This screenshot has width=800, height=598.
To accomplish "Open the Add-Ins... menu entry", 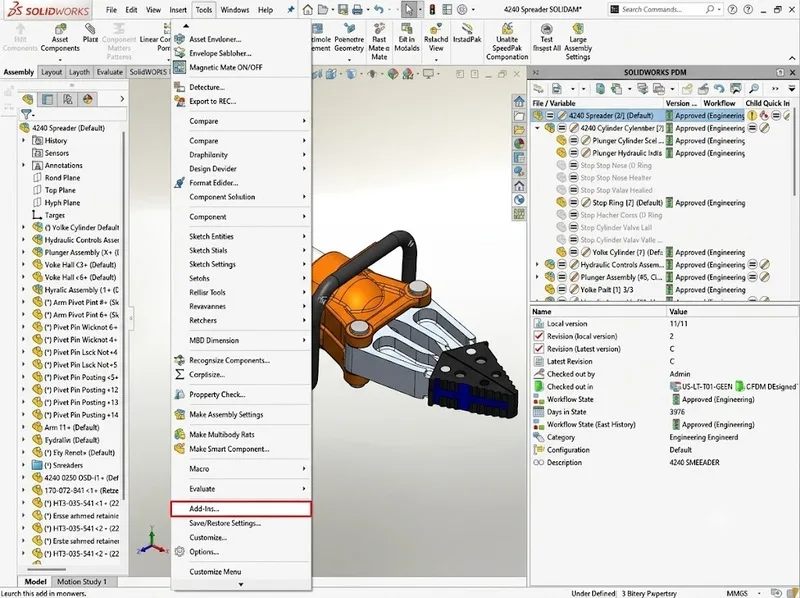I will [240, 509].
